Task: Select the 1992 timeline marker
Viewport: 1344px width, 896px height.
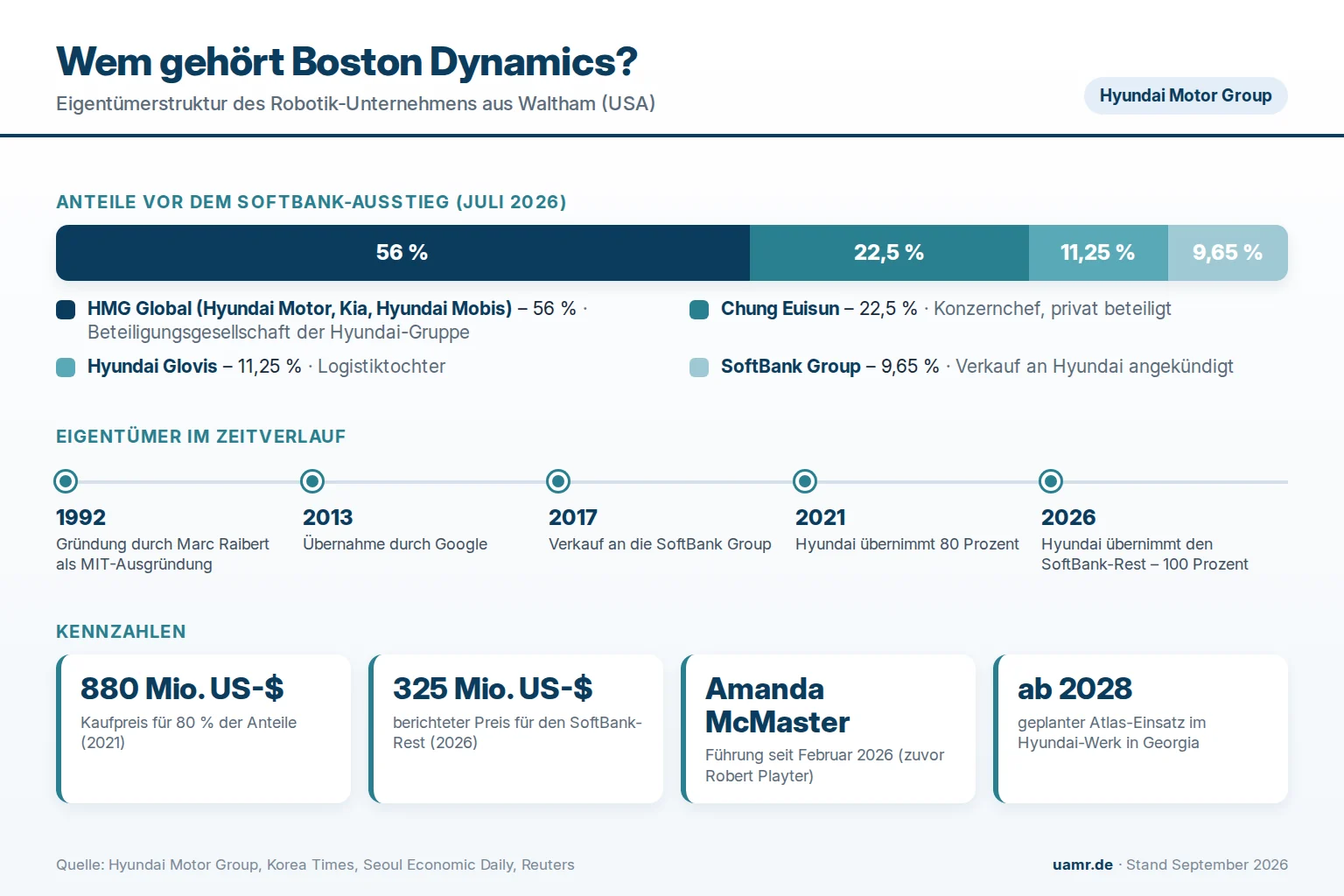Action: pos(66,481)
